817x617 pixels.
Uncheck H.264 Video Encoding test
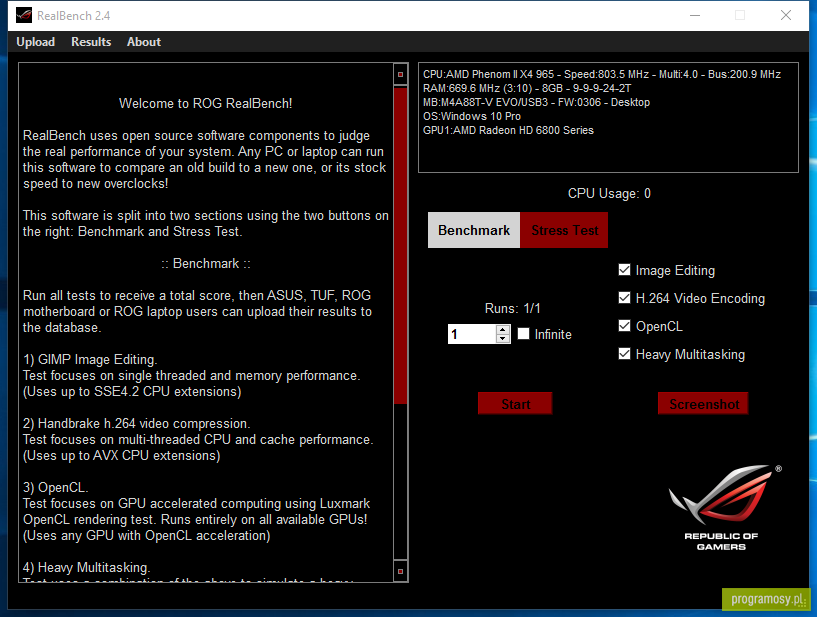click(624, 298)
